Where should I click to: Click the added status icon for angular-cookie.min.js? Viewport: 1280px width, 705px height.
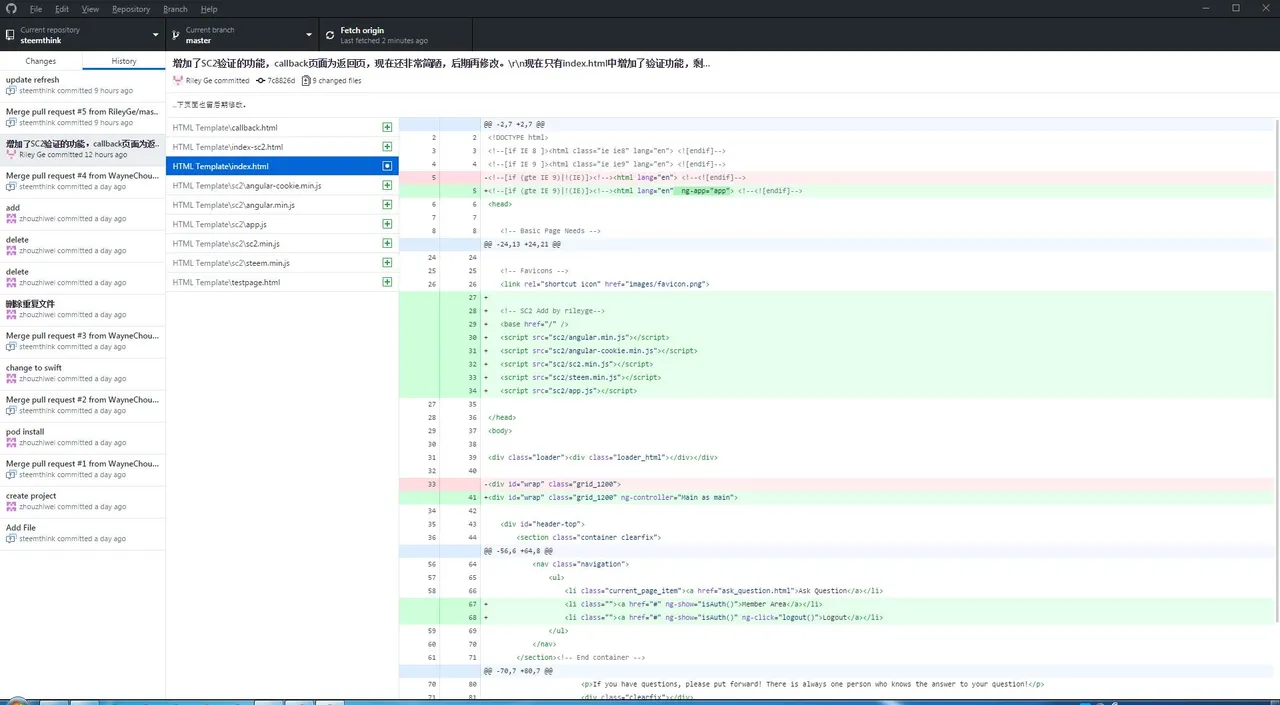(387, 186)
